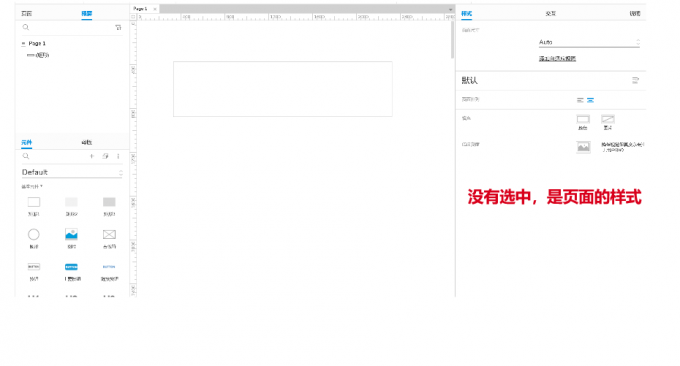
Task: Click the library copy icon next to plus
Action: point(105,156)
